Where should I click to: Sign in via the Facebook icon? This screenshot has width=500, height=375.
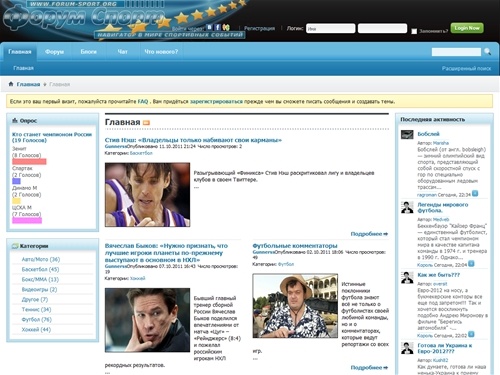217,27
